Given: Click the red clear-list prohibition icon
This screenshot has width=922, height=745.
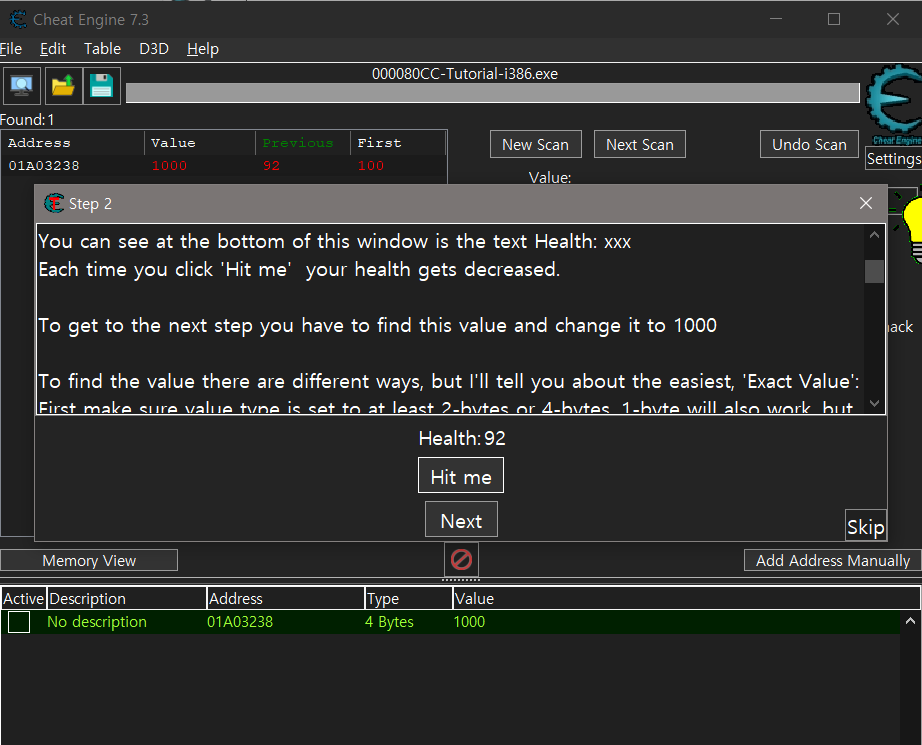Looking at the screenshot, I should tap(461, 559).
